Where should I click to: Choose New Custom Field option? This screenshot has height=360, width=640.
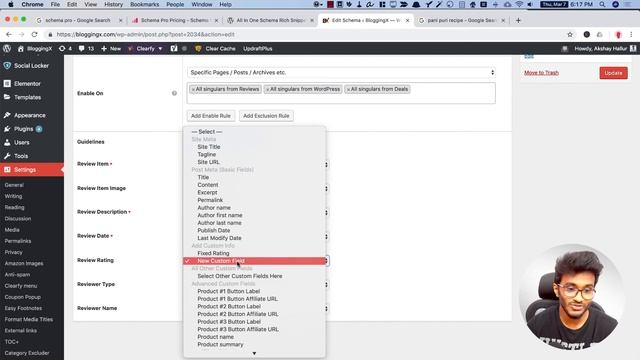click(x=254, y=261)
